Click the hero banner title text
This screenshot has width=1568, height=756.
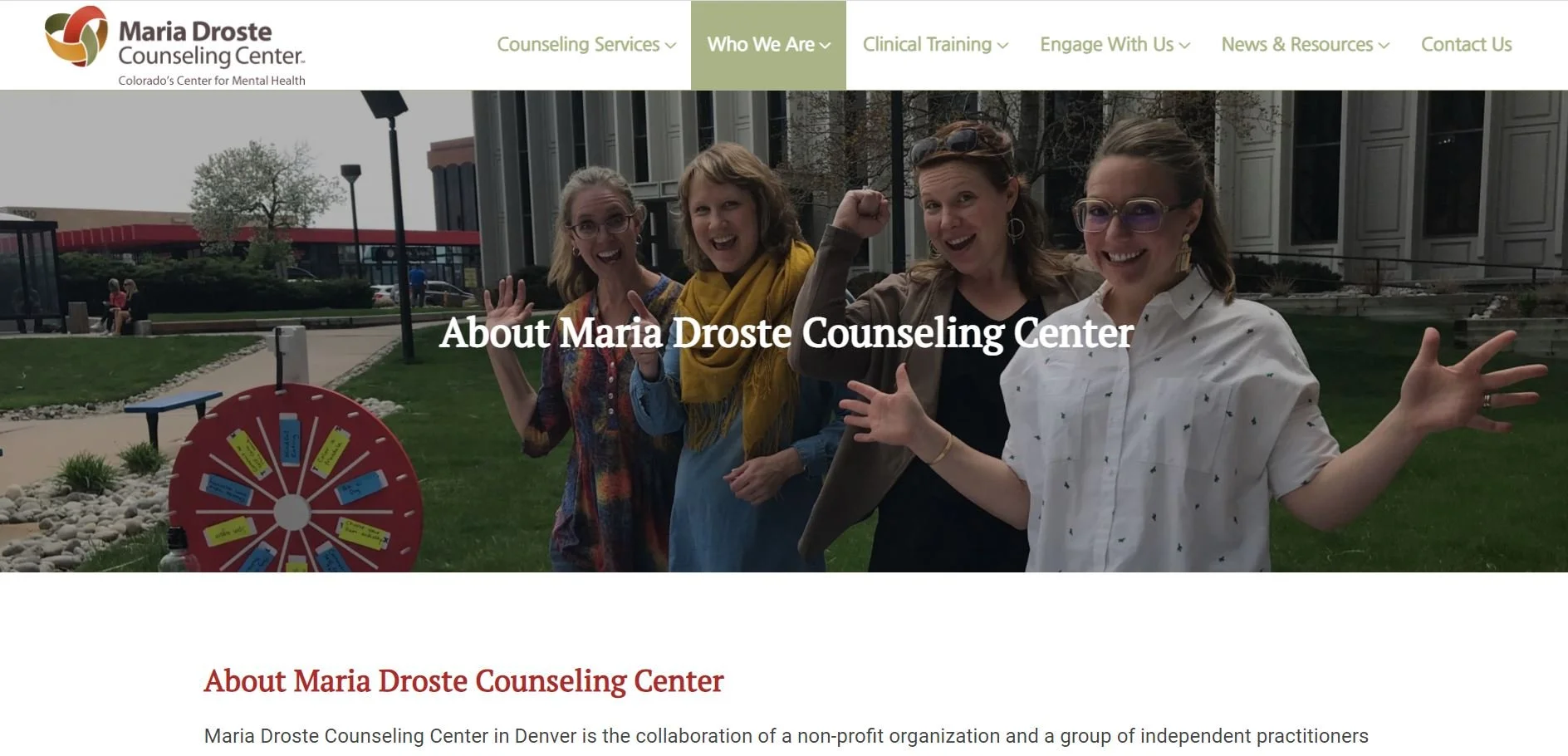(786, 333)
